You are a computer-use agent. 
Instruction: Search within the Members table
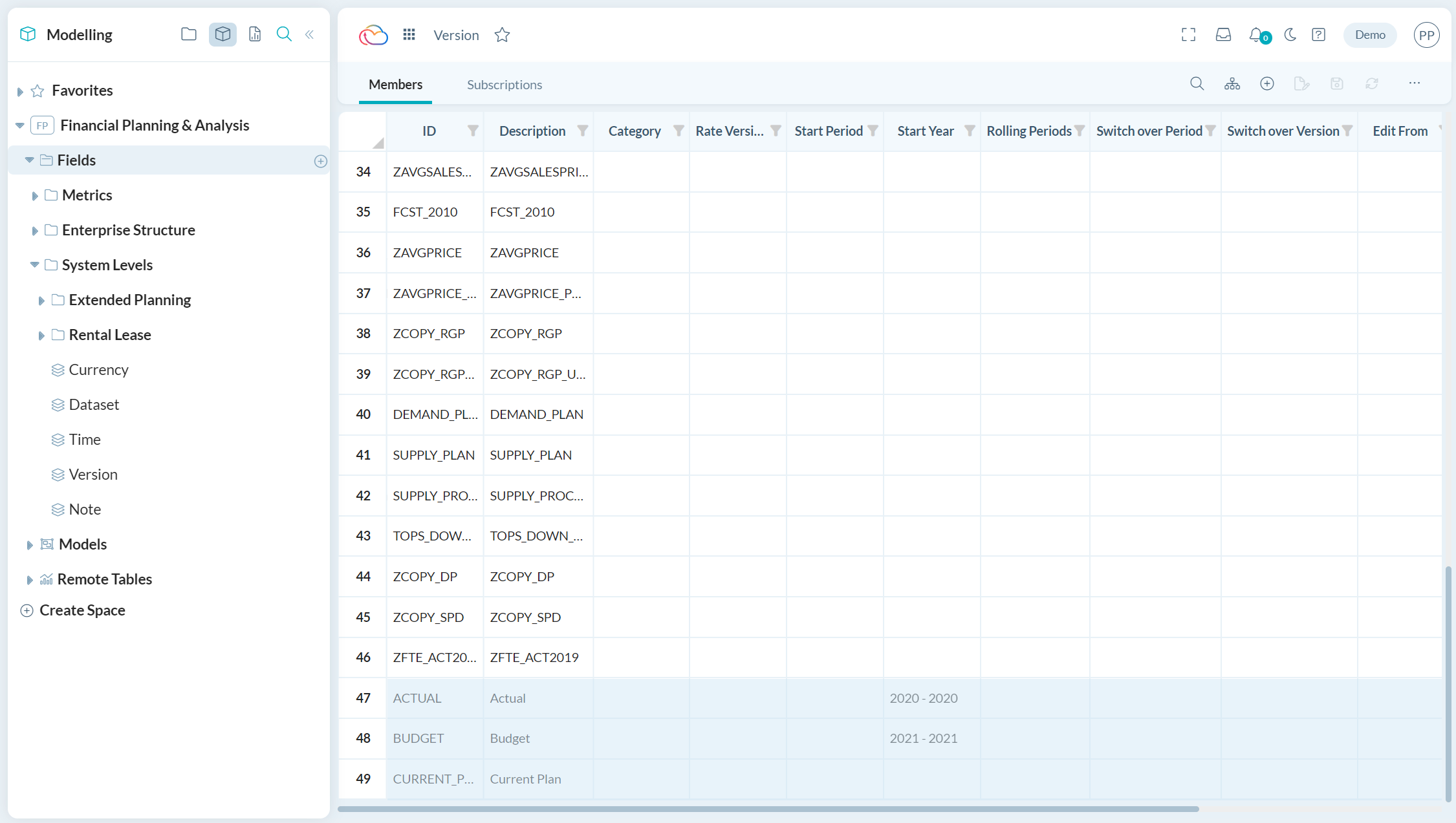(1197, 83)
